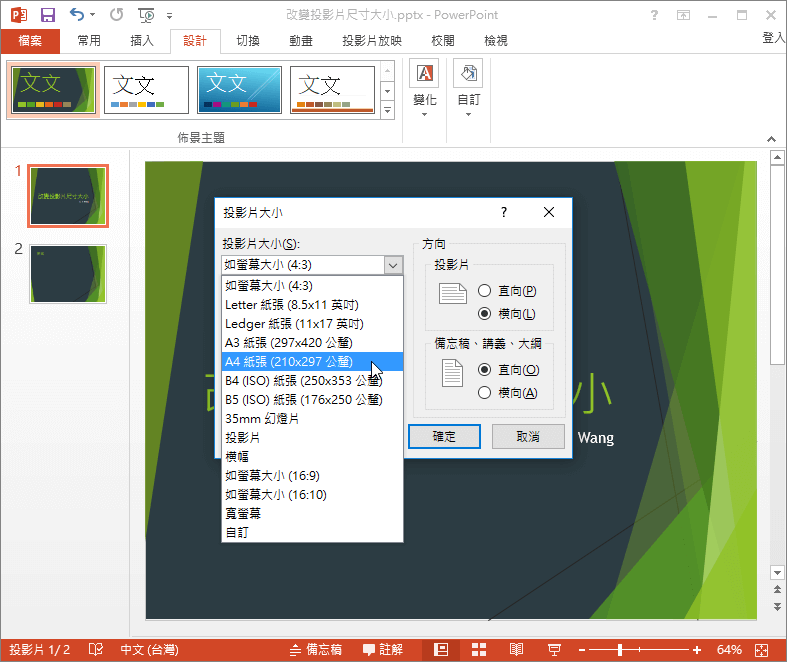The image size is (787, 662).
Task: Select landscape (橫向) for notes and handouts
Action: pyautogui.click(x=485, y=393)
